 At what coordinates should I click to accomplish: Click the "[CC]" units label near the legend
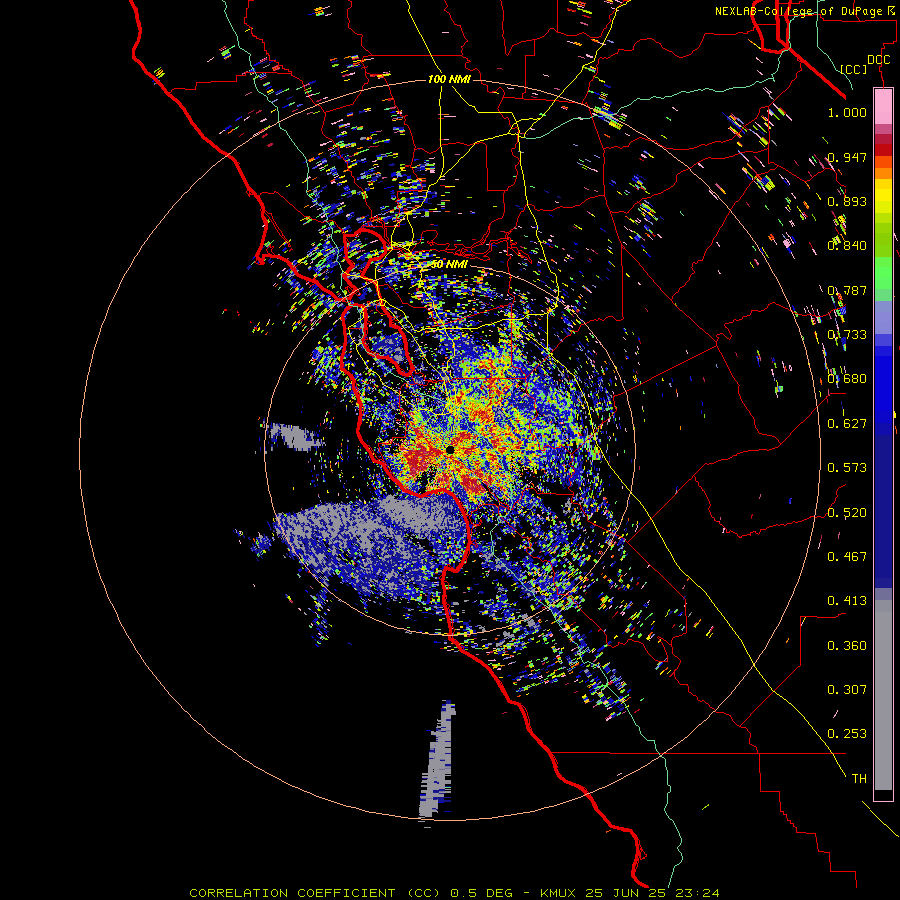point(854,69)
